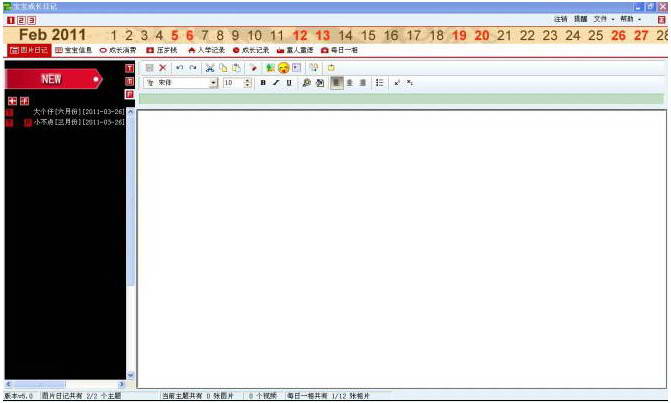This screenshot has width=671, height=403.
Task: Open the 帮助 dropdown menu at top right
Action: coord(630,19)
